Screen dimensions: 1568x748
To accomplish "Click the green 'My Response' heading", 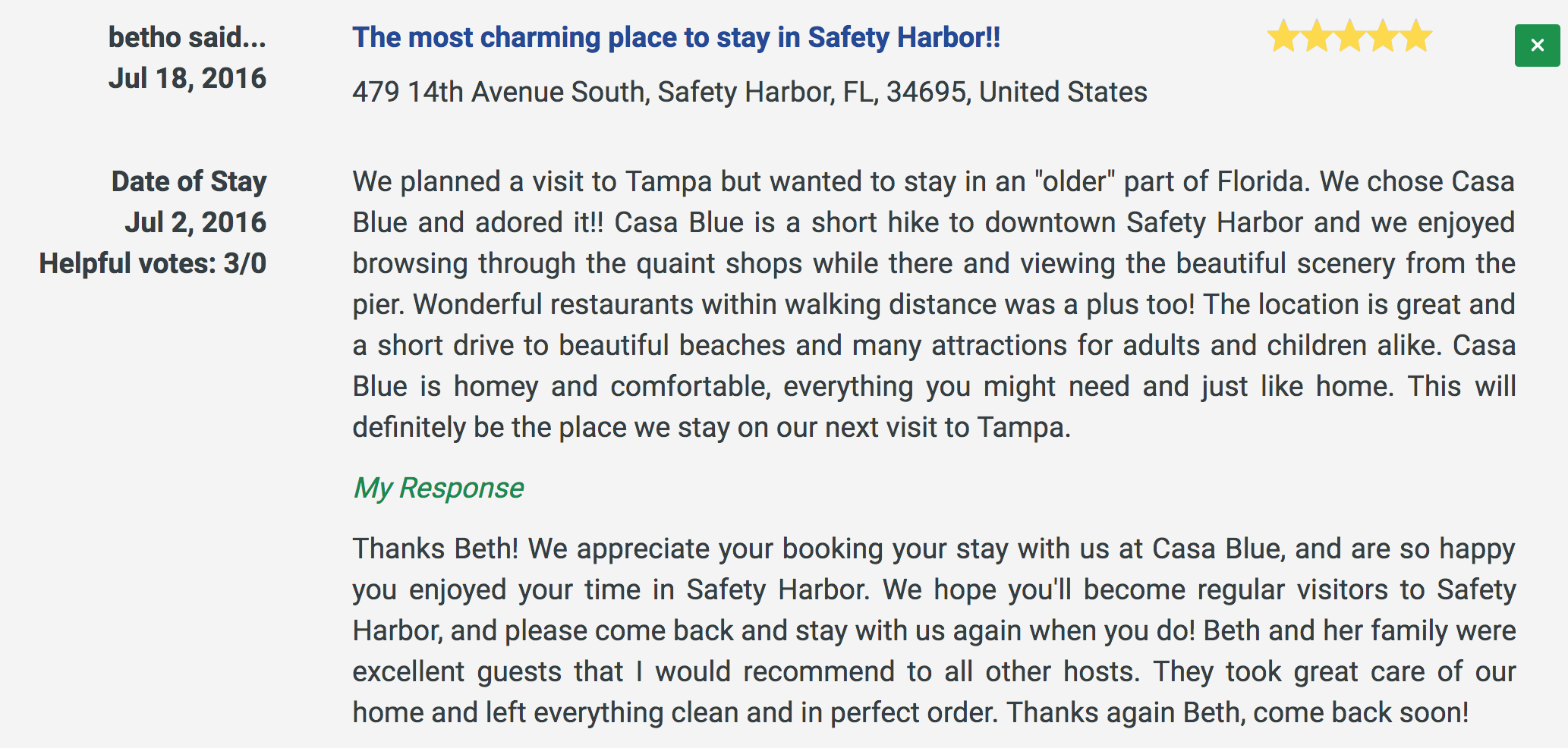I will pos(439,488).
